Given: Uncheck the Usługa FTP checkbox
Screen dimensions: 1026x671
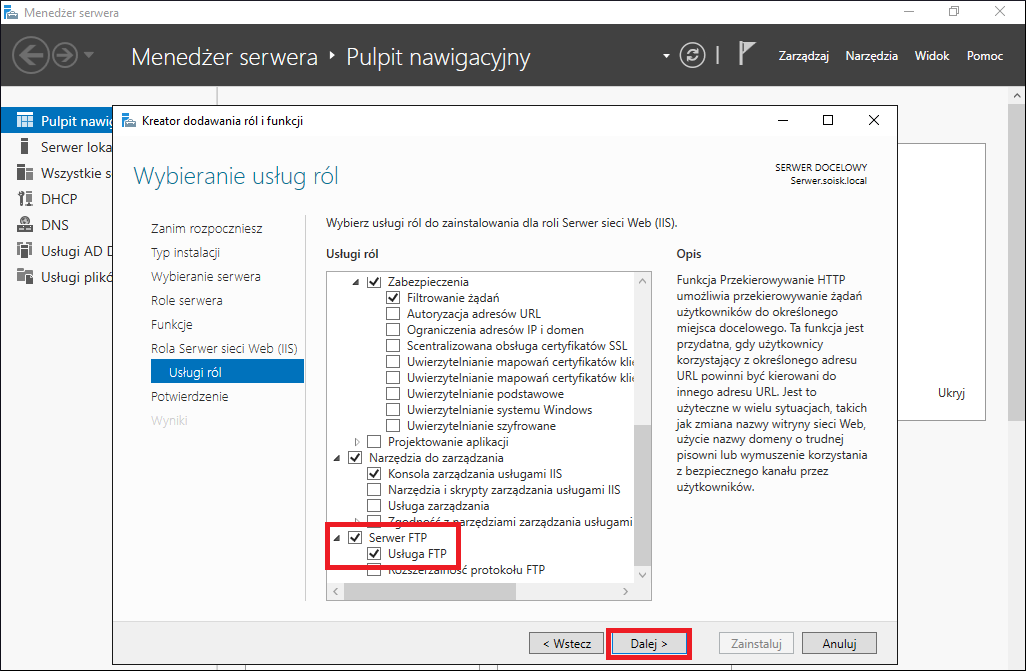Looking at the screenshot, I should (x=374, y=554).
